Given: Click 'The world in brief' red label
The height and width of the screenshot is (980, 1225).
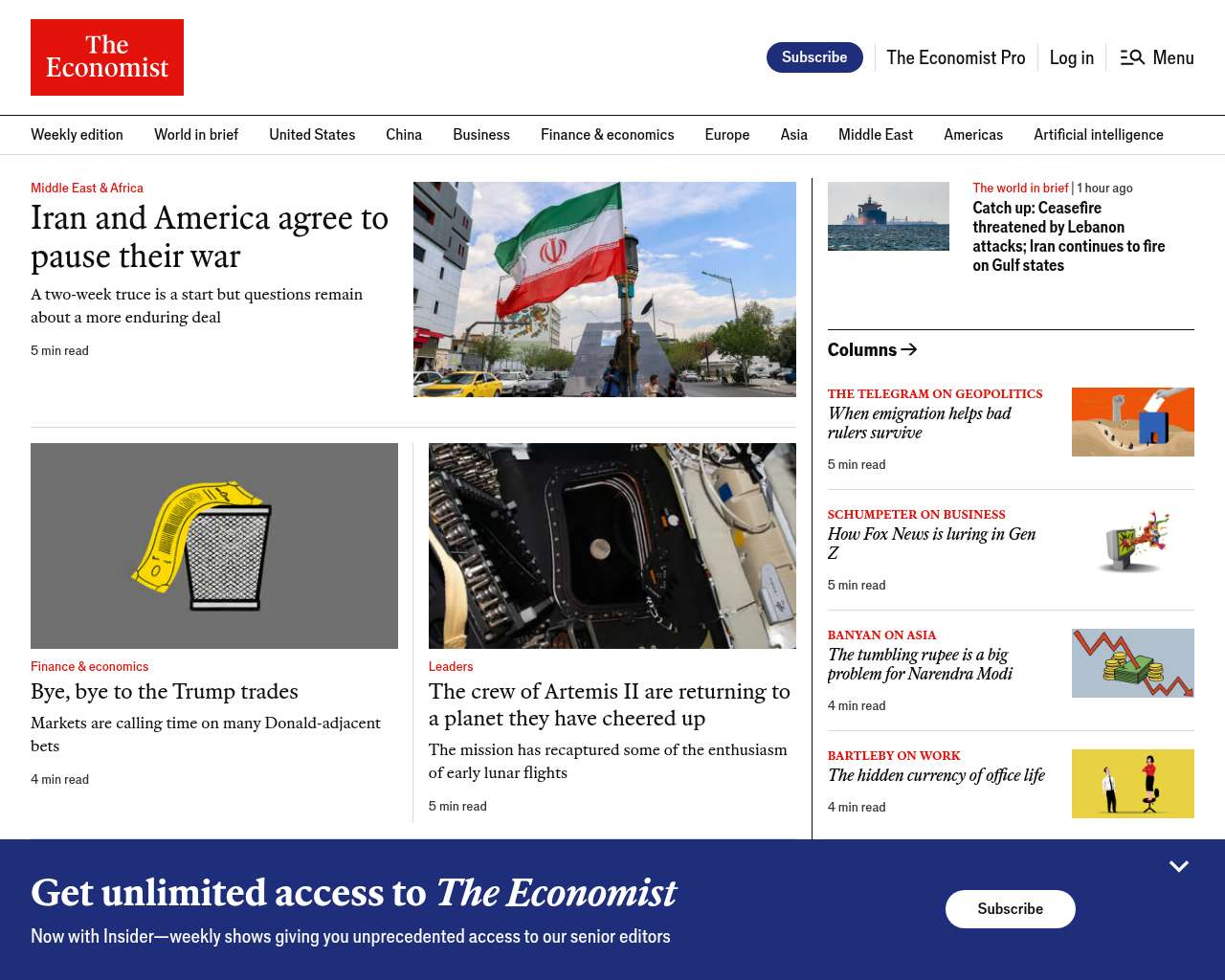Looking at the screenshot, I should click(x=1020, y=189).
